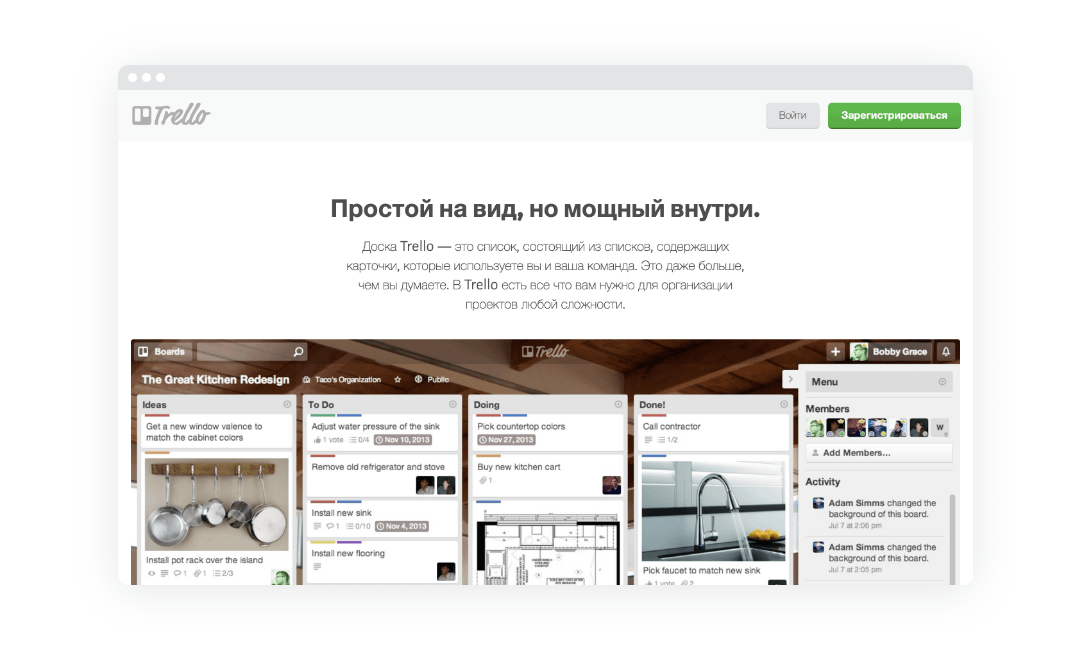Viewport: 1090px width, 650px height.
Task: Click the sidebar activity scrollbar
Action: (x=952, y=539)
